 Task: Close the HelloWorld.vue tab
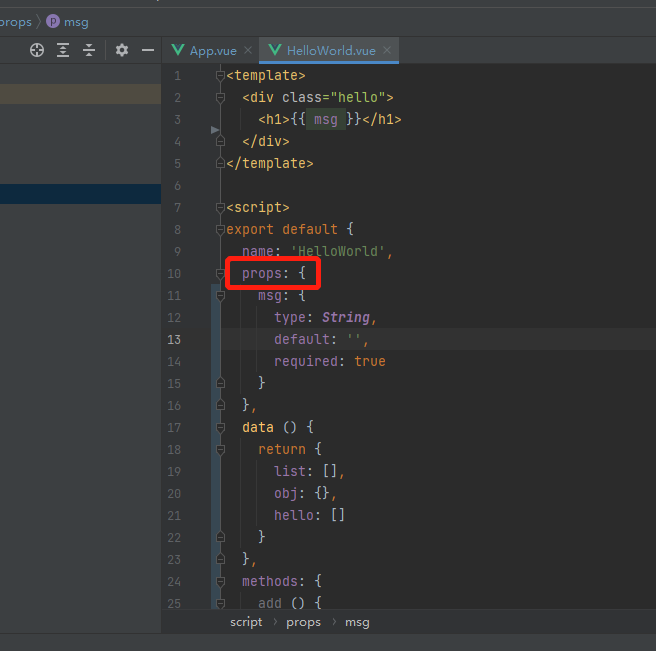[x=387, y=50]
